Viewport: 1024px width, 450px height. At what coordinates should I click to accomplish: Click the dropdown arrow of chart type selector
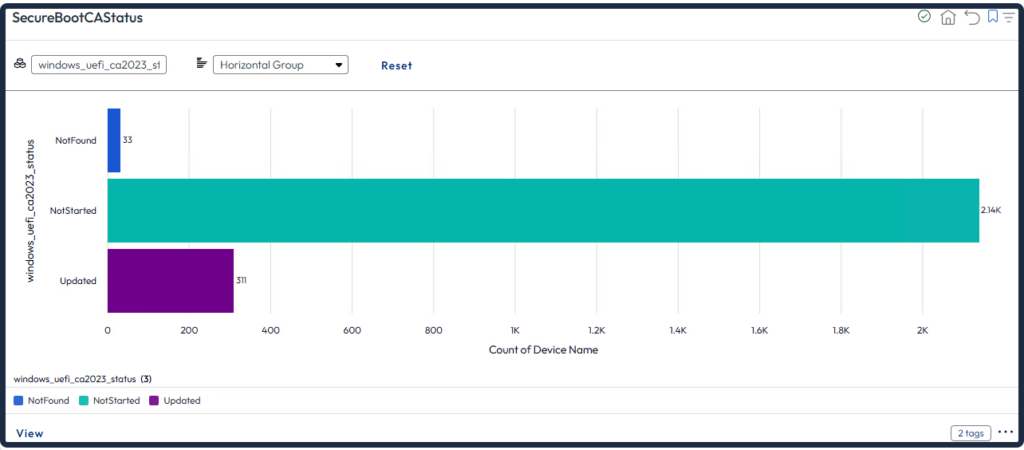tap(340, 65)
